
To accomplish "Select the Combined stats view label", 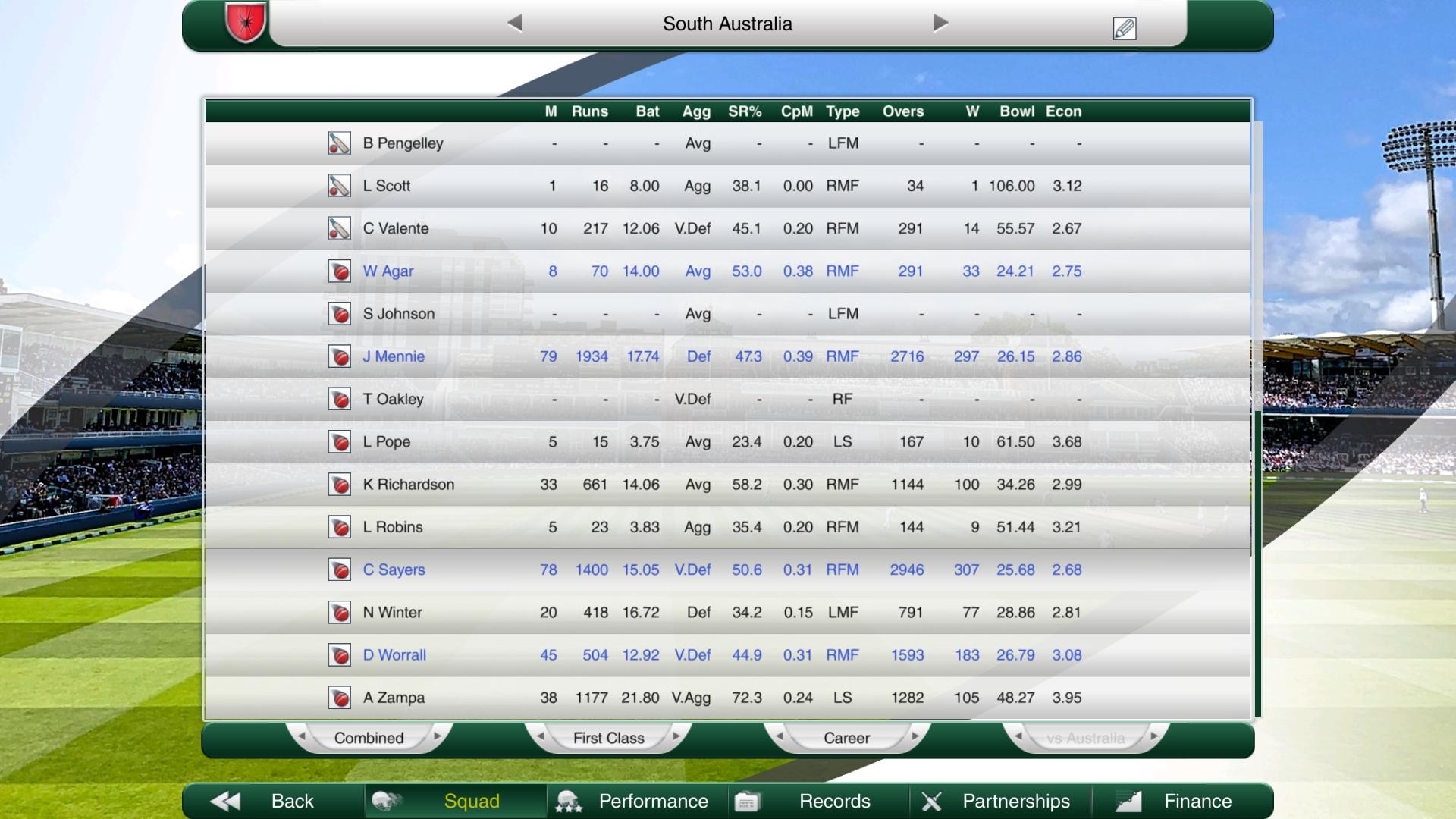I will pos(369,738).
